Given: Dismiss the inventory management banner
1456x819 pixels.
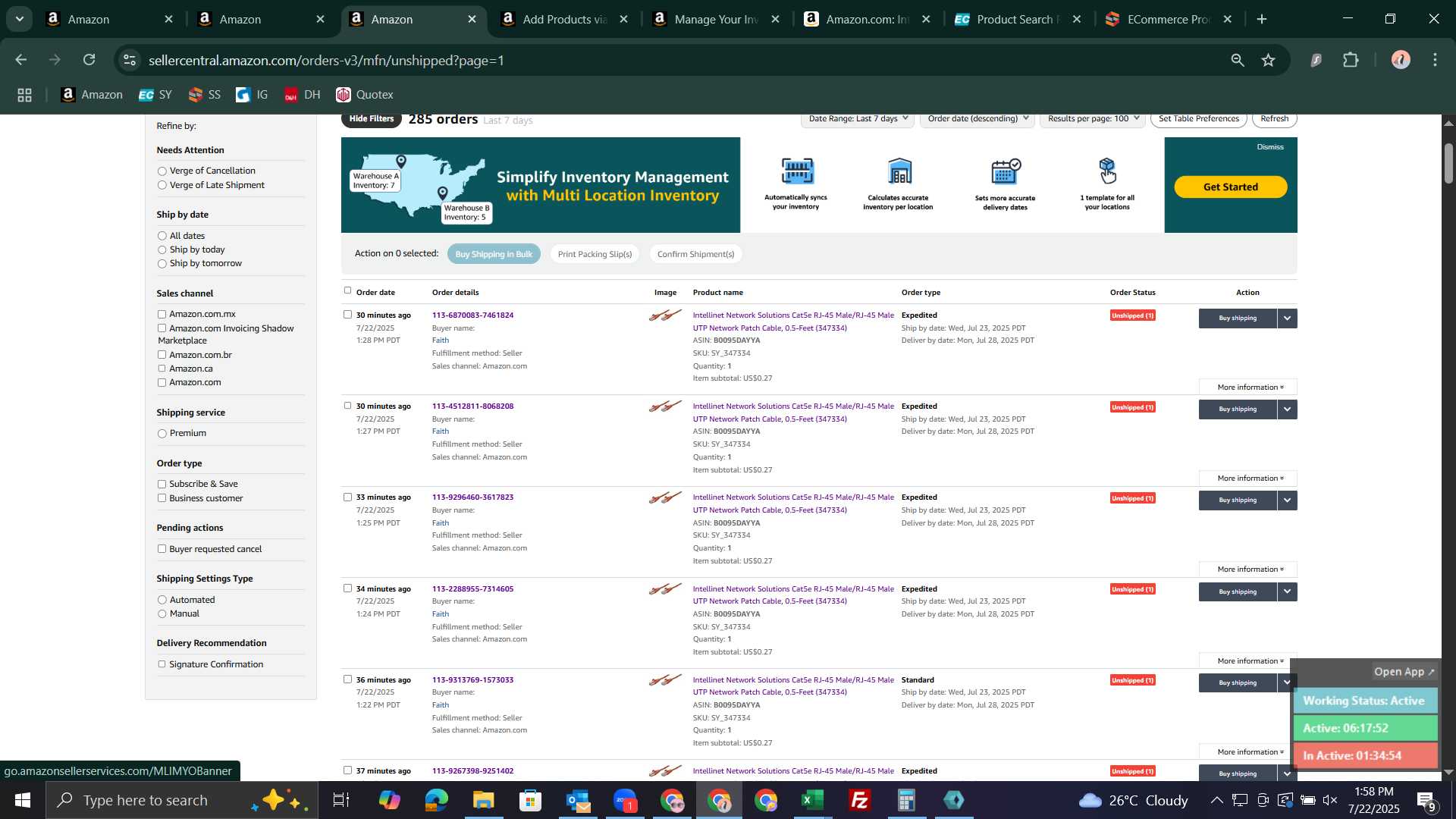Looking at the screenshot, I should pyautogui.click(x=1270, y=147).
